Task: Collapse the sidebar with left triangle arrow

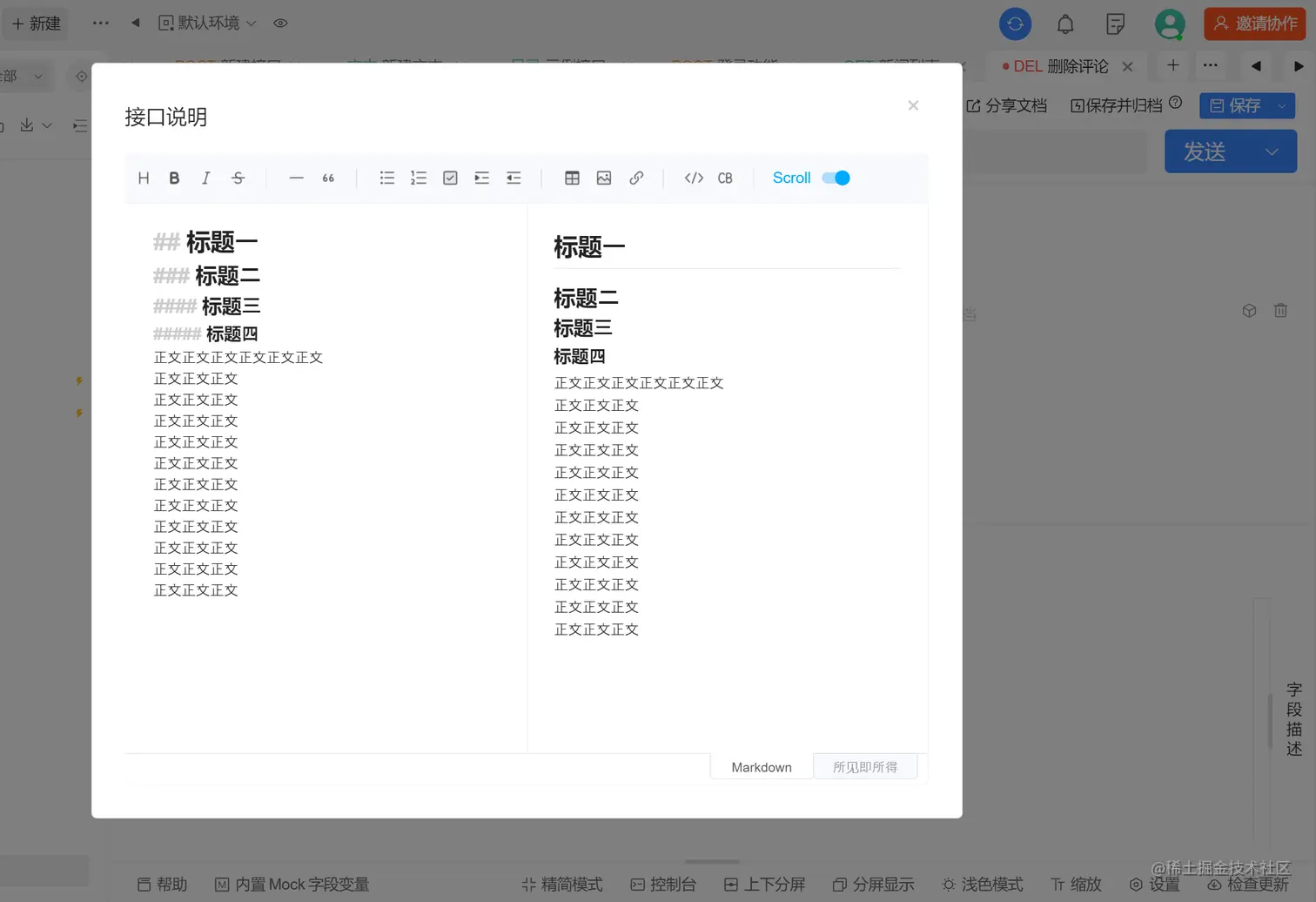Action: [x=135, y=23]
